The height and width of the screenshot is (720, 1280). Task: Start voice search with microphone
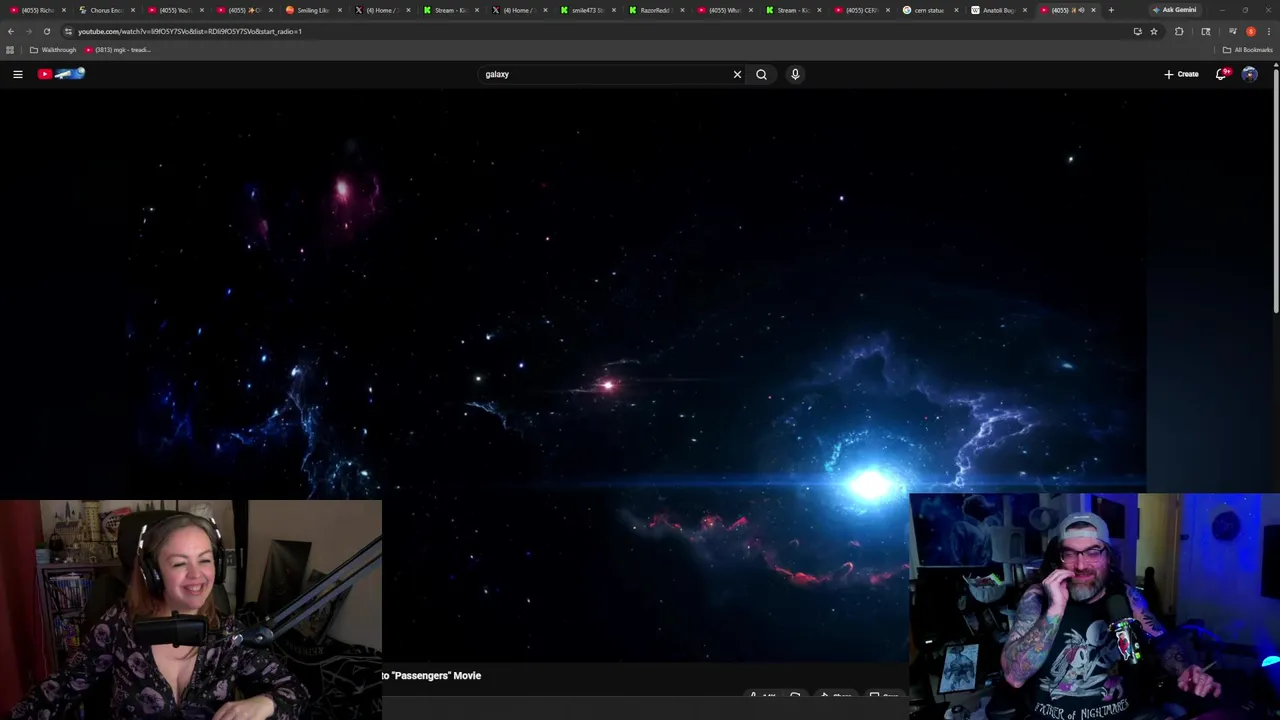click(x=795, y=74)
